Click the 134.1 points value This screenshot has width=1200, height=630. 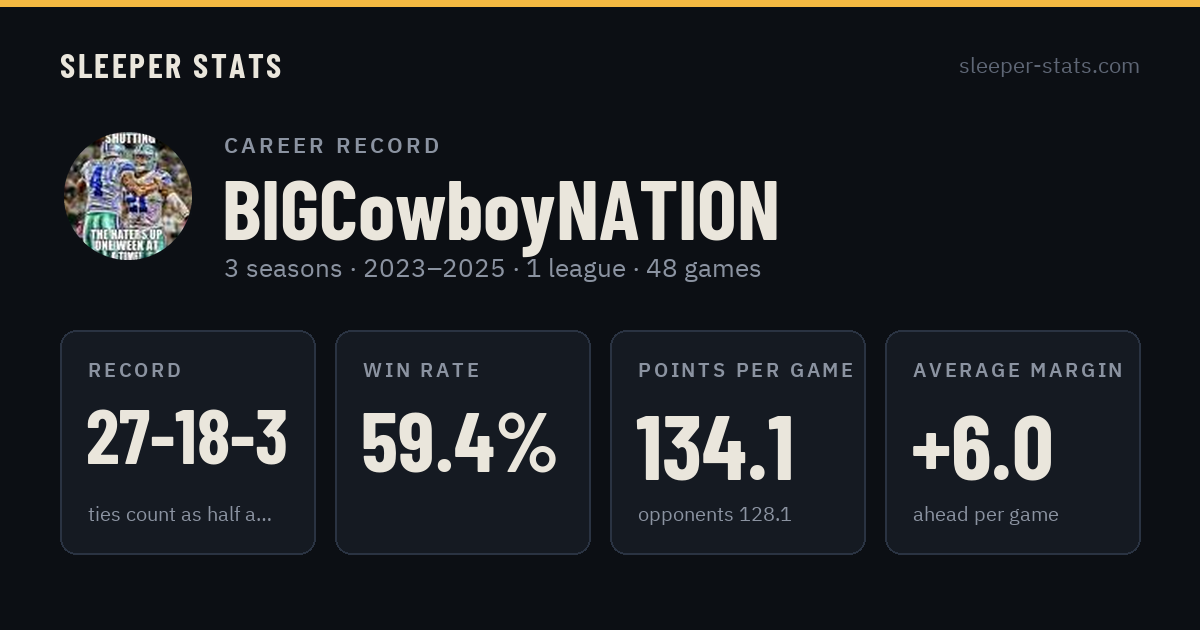715,448
